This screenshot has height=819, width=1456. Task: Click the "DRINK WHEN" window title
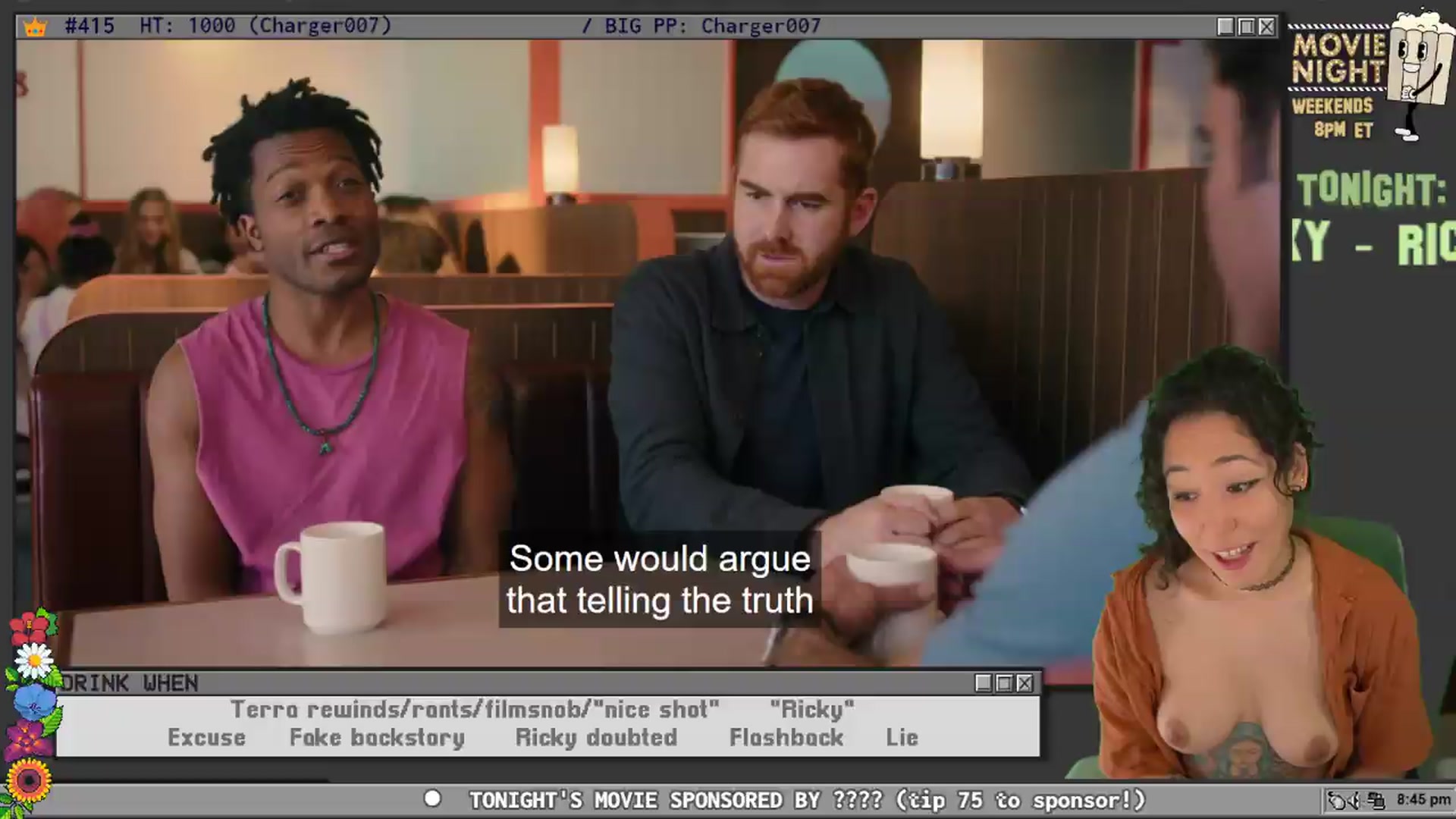pyautogui.click(x=130, y=683)
